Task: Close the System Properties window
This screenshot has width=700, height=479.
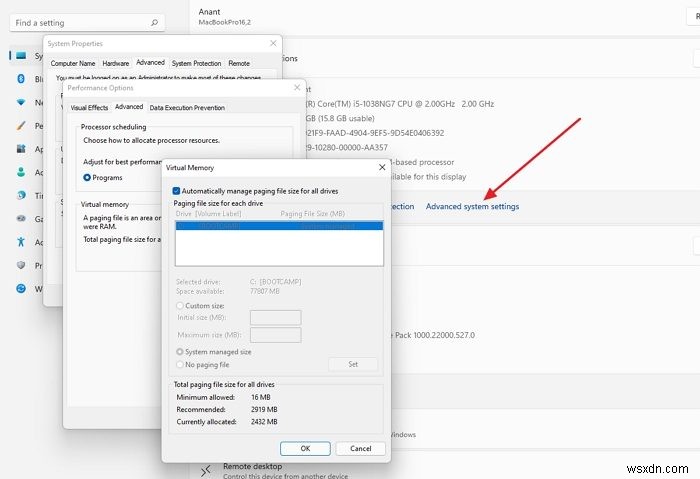Action: tap(273, 43)
